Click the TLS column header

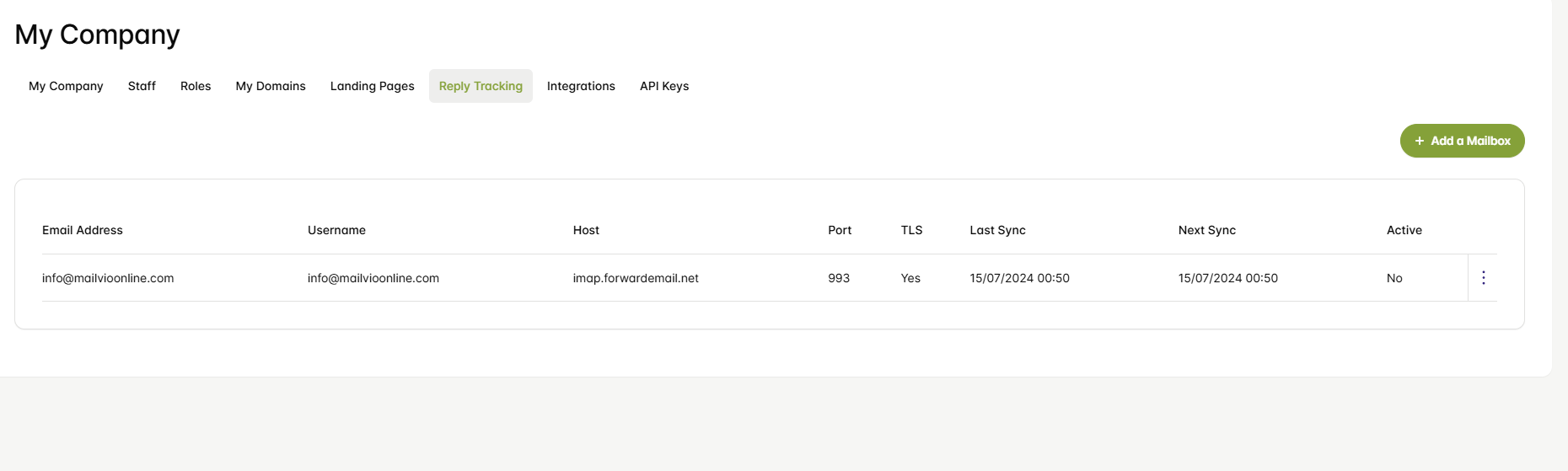tap(911, 230)
